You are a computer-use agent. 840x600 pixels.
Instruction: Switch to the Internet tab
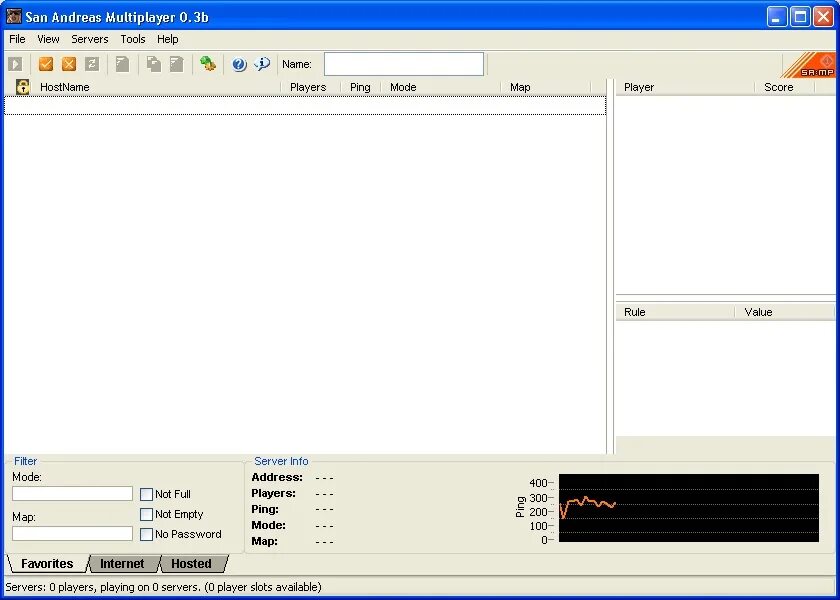[x=122, y=564]
